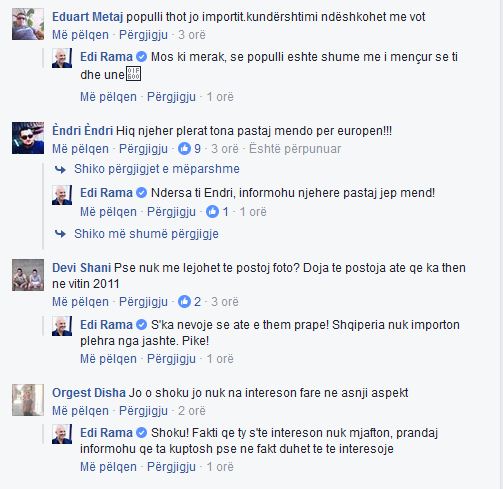This screenshot has height=489, width=503.
Task: Open Èndri Èndri's profile avatar
Action: 28,138
